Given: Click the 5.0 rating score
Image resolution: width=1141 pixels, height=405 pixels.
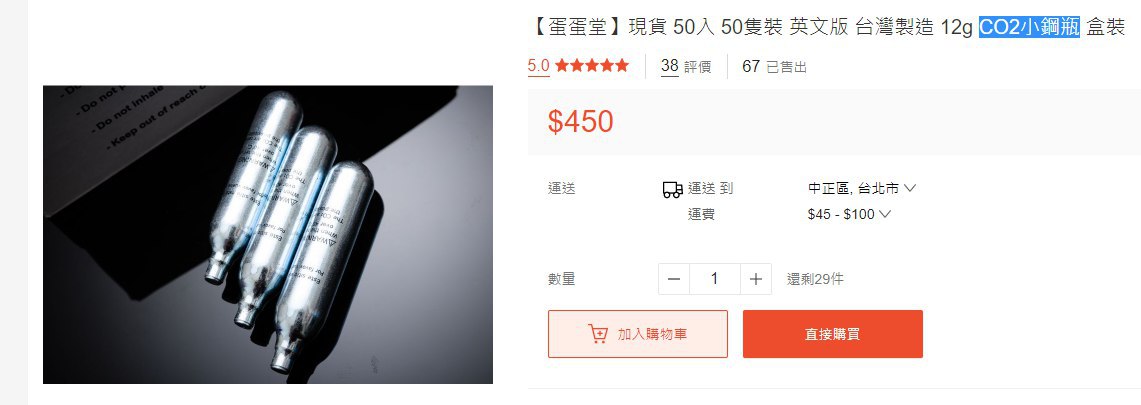Looking at the screenshot, I should tap(538, 66).
